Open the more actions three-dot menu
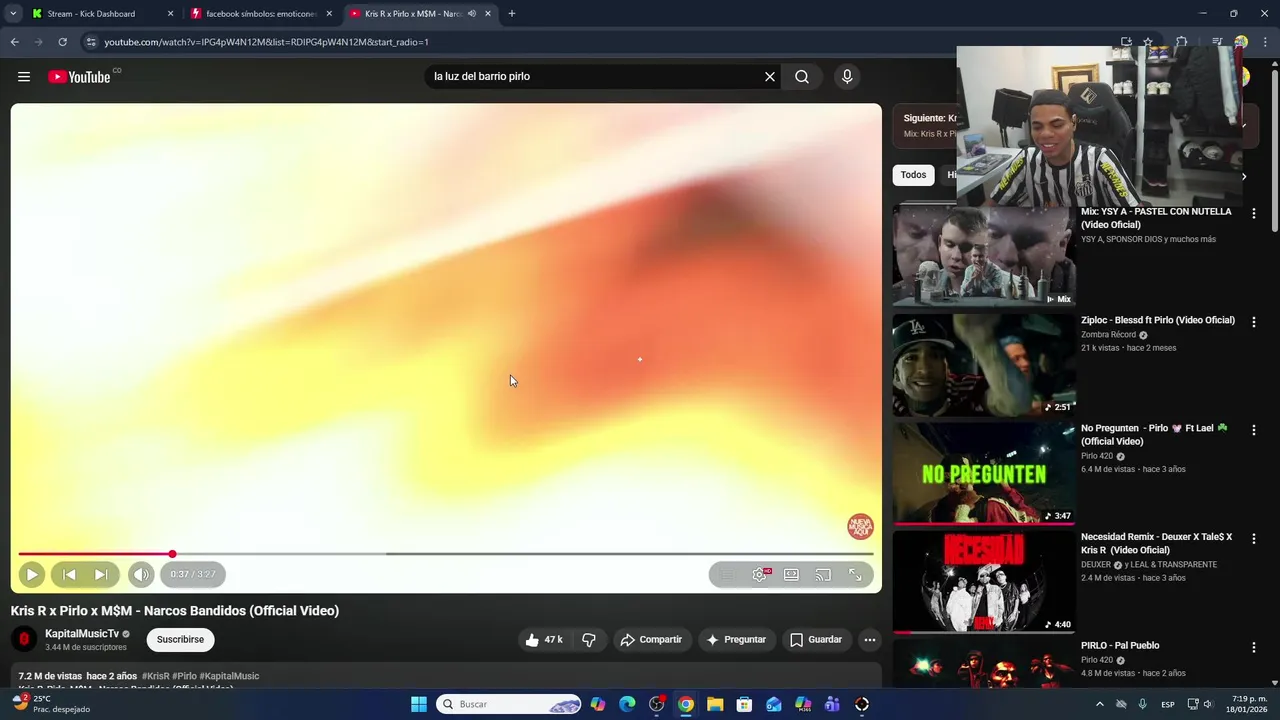The width and height of the screenshot is (1280, 720). tap(869, 640)
